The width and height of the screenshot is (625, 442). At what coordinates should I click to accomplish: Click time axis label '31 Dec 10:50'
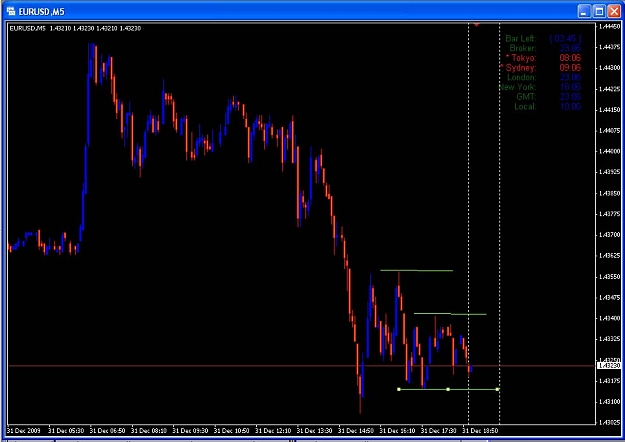click(x=232, y=431)
